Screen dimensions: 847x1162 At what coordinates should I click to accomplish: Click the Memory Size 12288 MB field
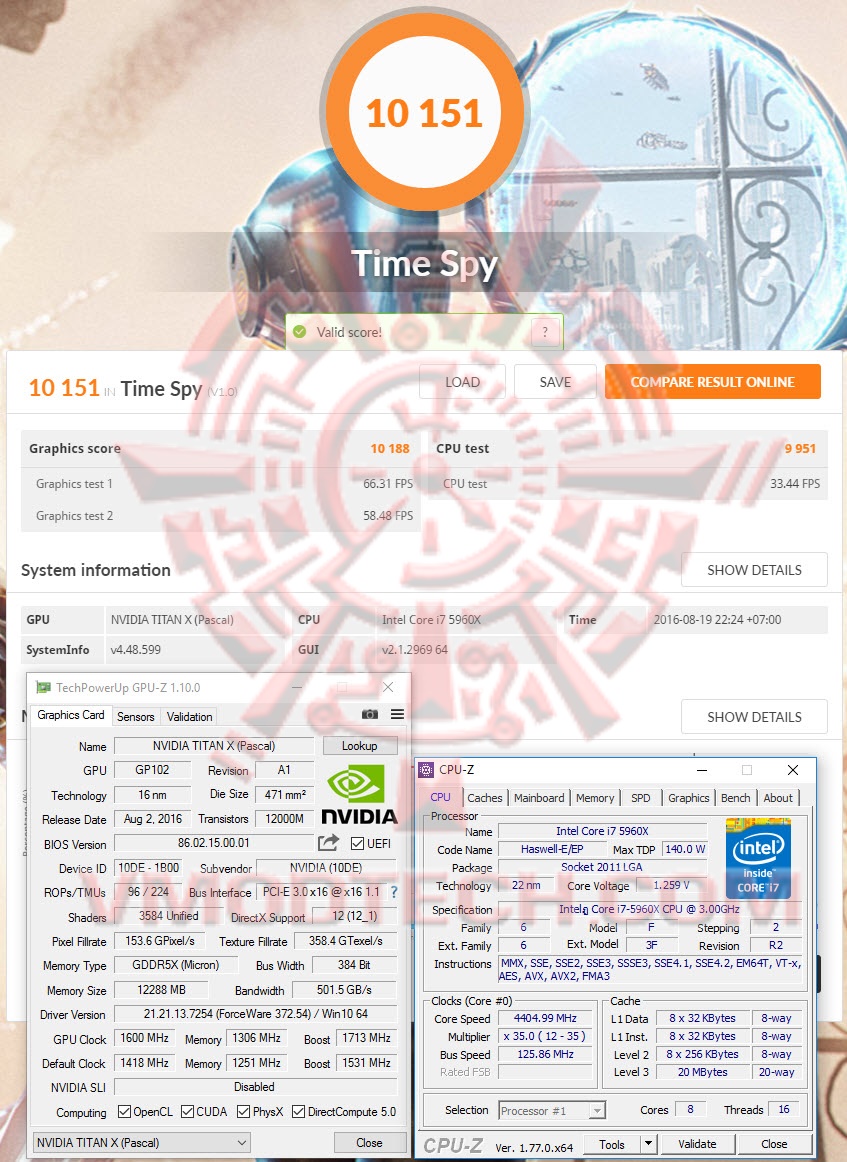[x=162, y=989]
